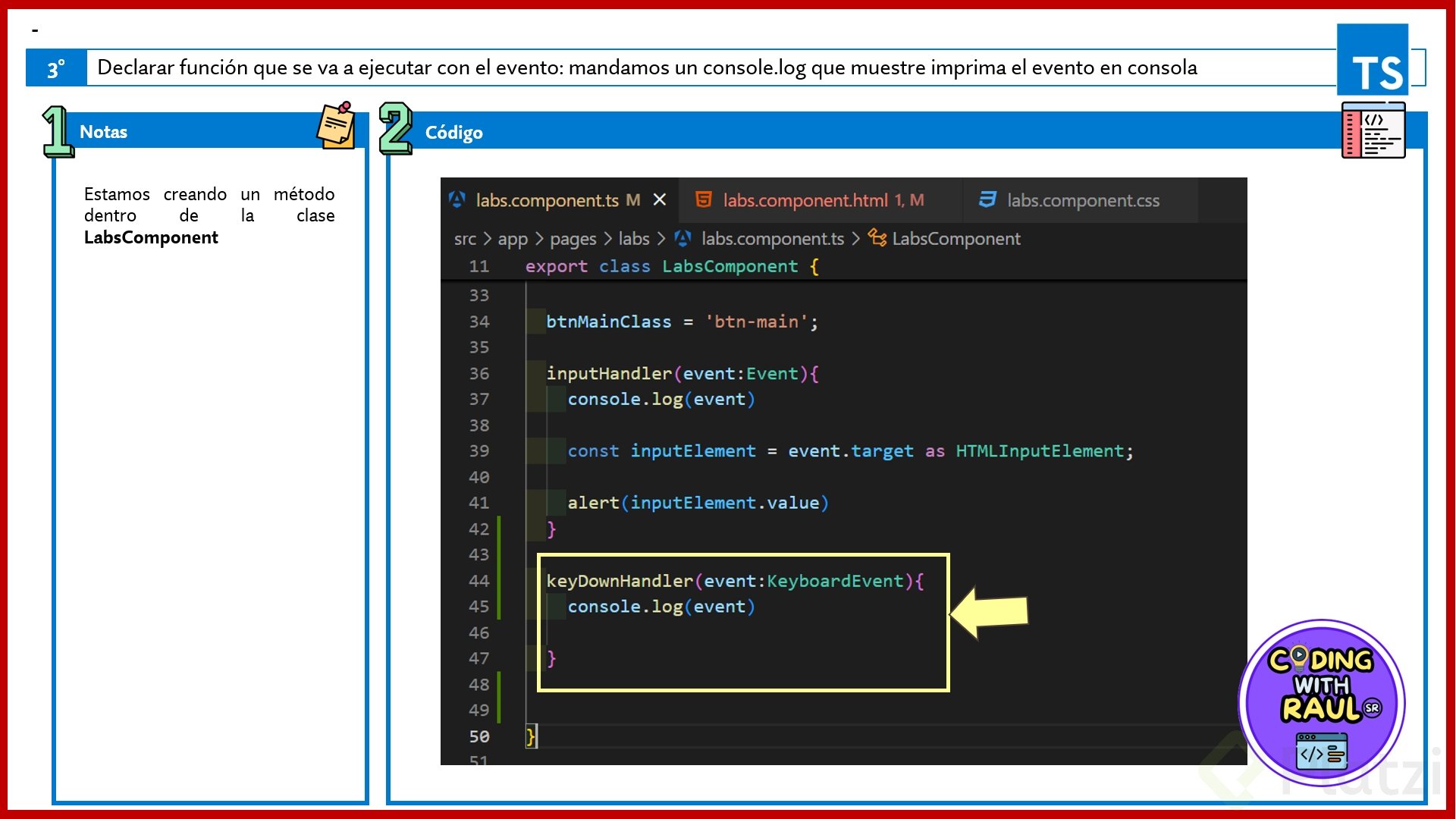The image size is (1456, 819).
Task: Click the CSS icon on labs.component.css tab
Action: click(x=987, y=199)
